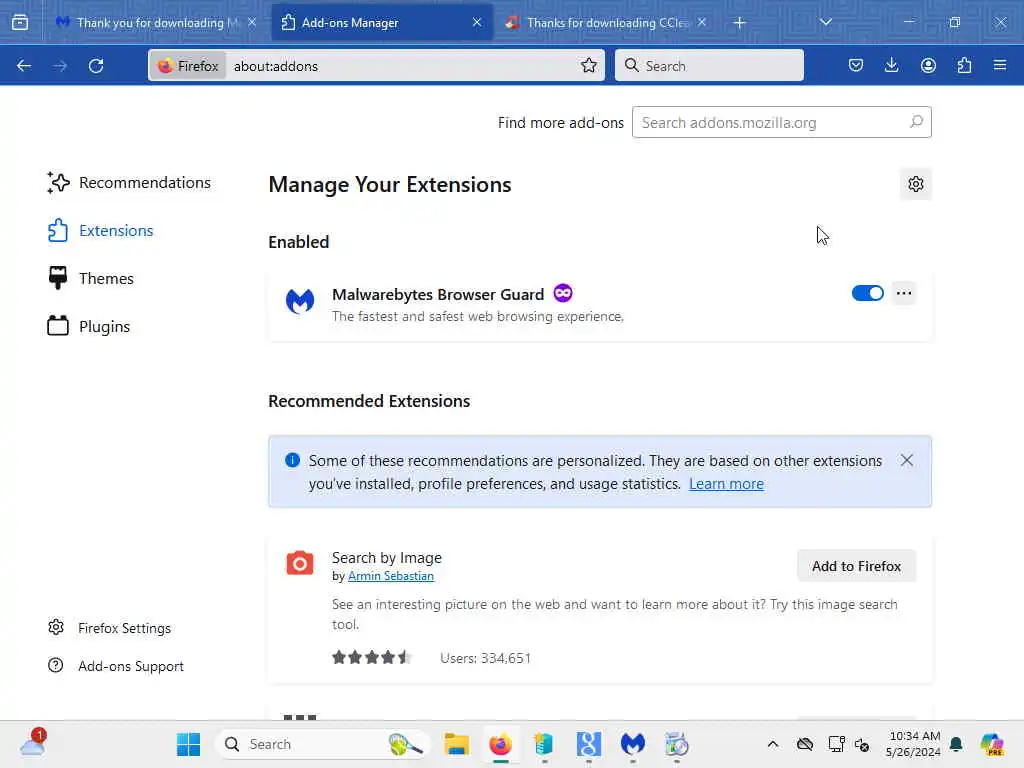This screenshot has height=768, width=1024.
Task: Click the Search by Image star rating
Action: [371, 657]
